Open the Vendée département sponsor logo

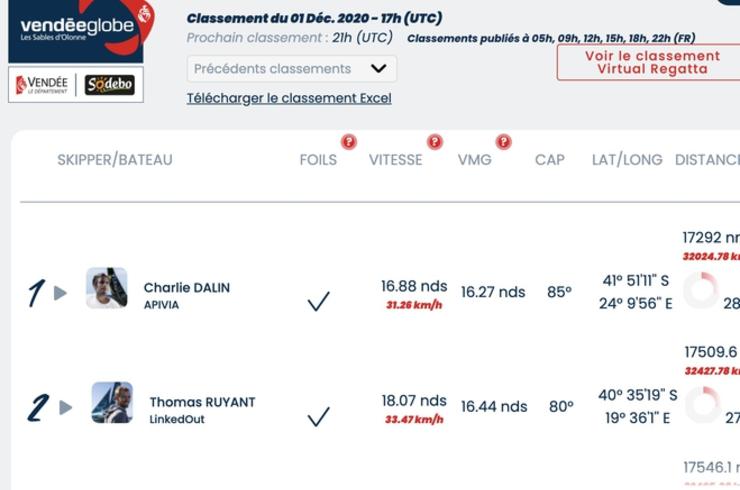(x=42, y=84)
